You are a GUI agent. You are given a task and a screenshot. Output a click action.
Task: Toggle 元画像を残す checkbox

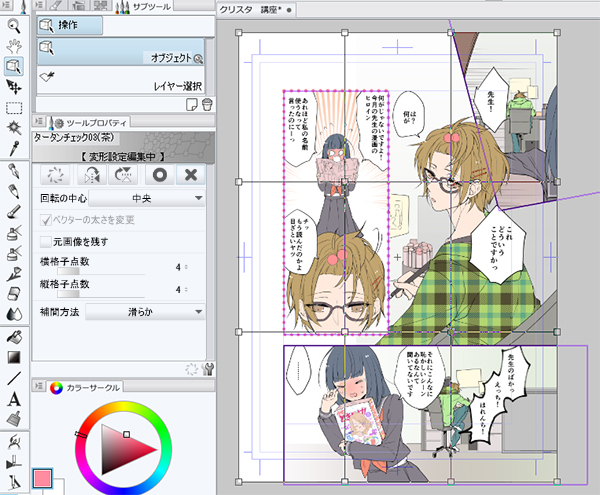46,242
